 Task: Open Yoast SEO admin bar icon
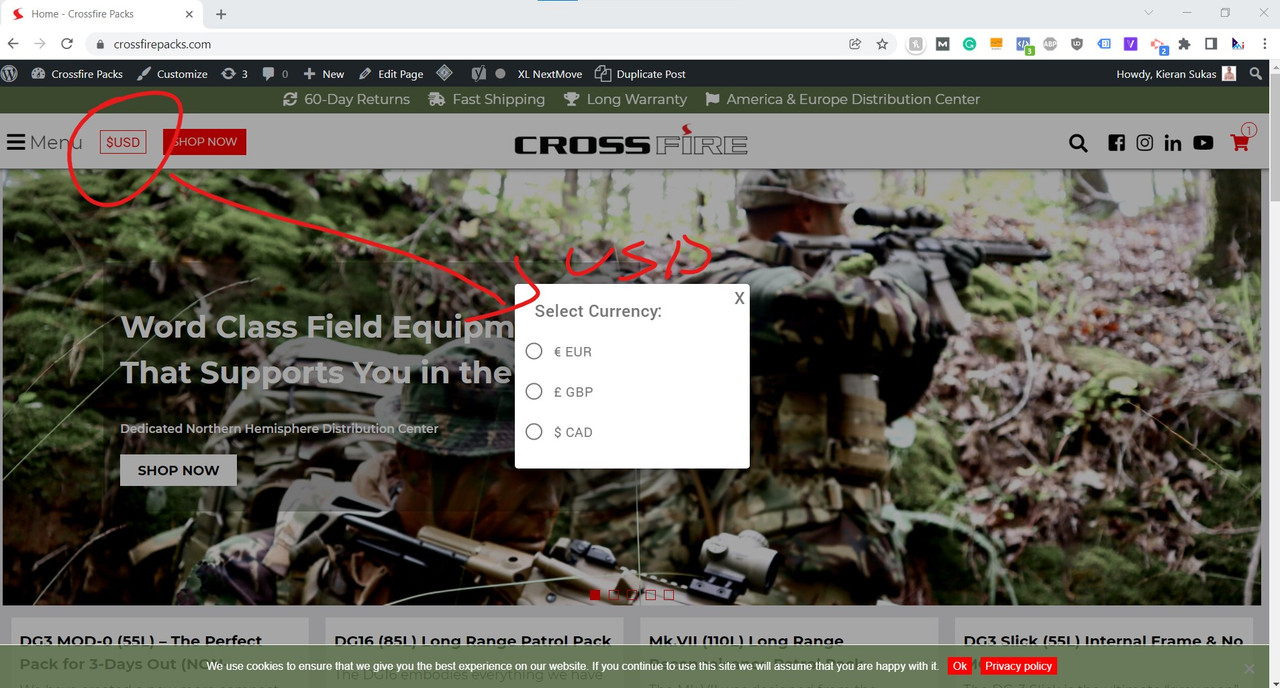point(478,74)
